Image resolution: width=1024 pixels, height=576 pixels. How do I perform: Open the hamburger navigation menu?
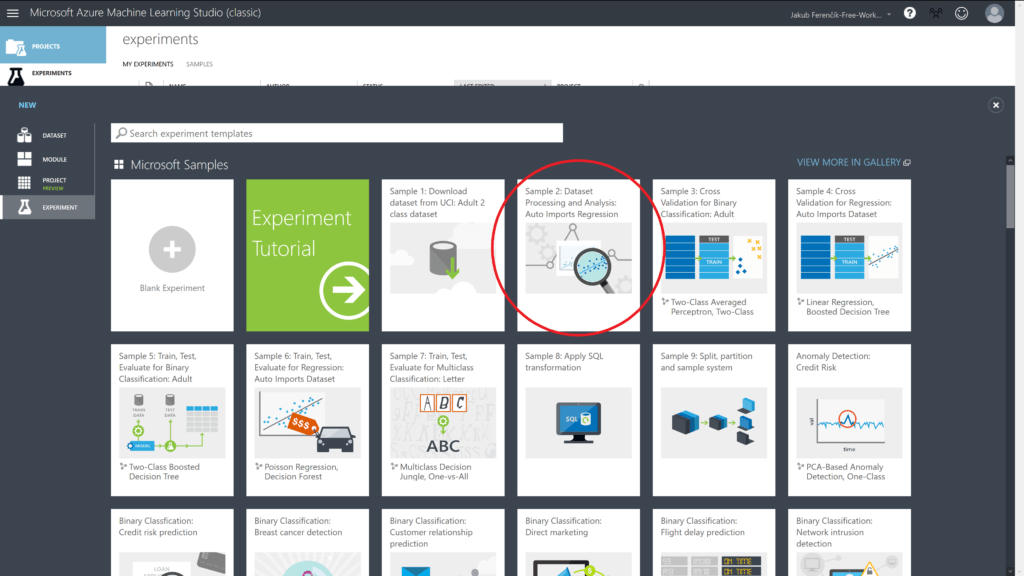(13, 13)
